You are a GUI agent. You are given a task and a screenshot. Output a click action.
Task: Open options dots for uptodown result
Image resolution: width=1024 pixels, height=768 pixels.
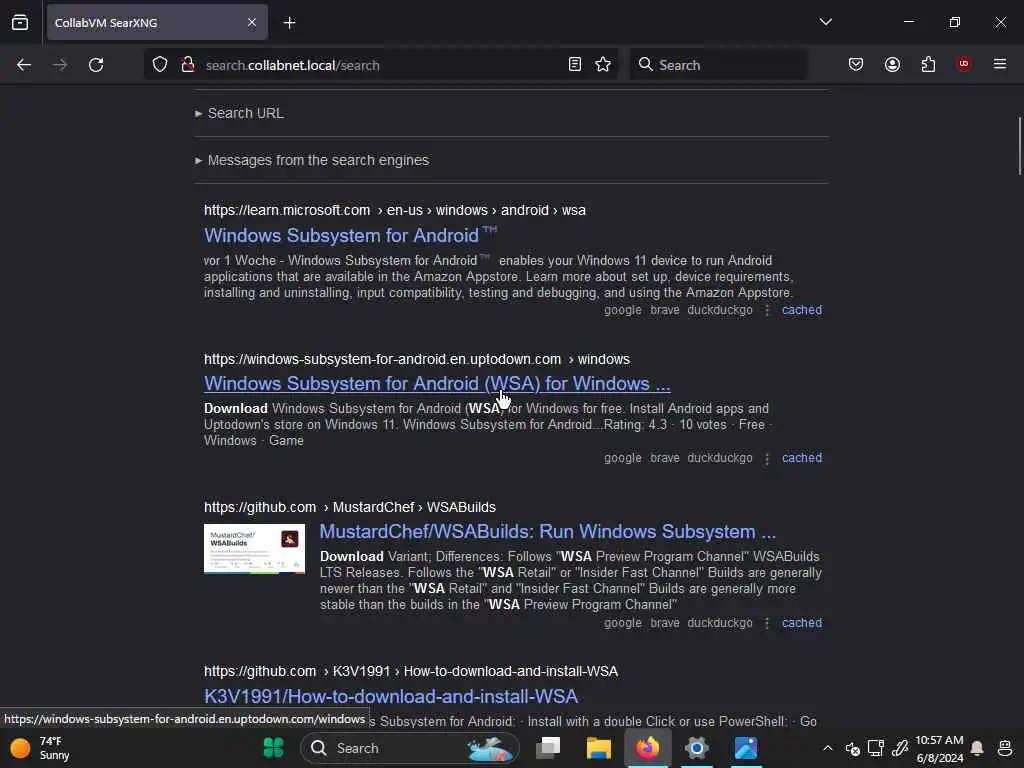(767, 458)
